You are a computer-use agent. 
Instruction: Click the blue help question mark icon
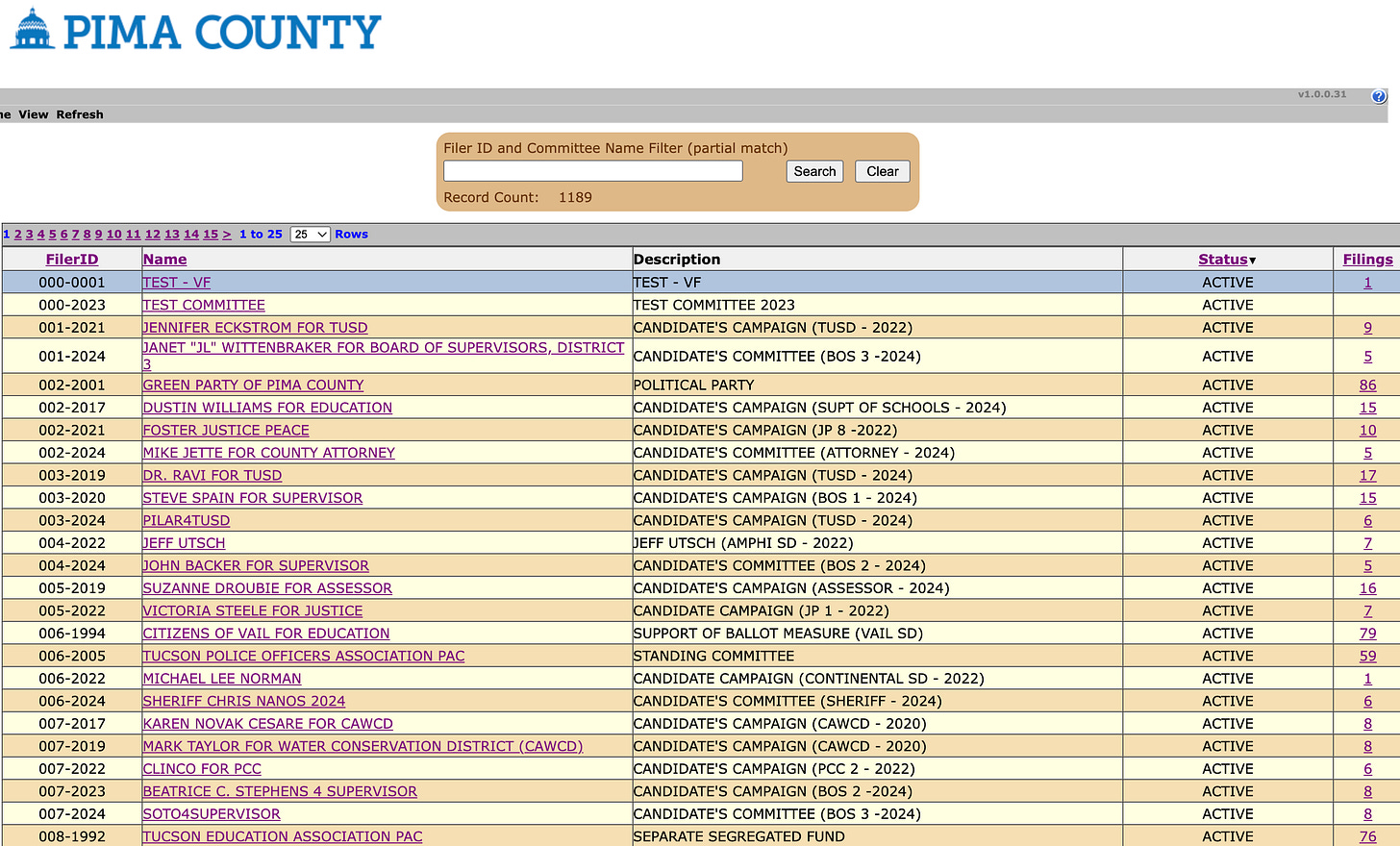pos(1379,96)
